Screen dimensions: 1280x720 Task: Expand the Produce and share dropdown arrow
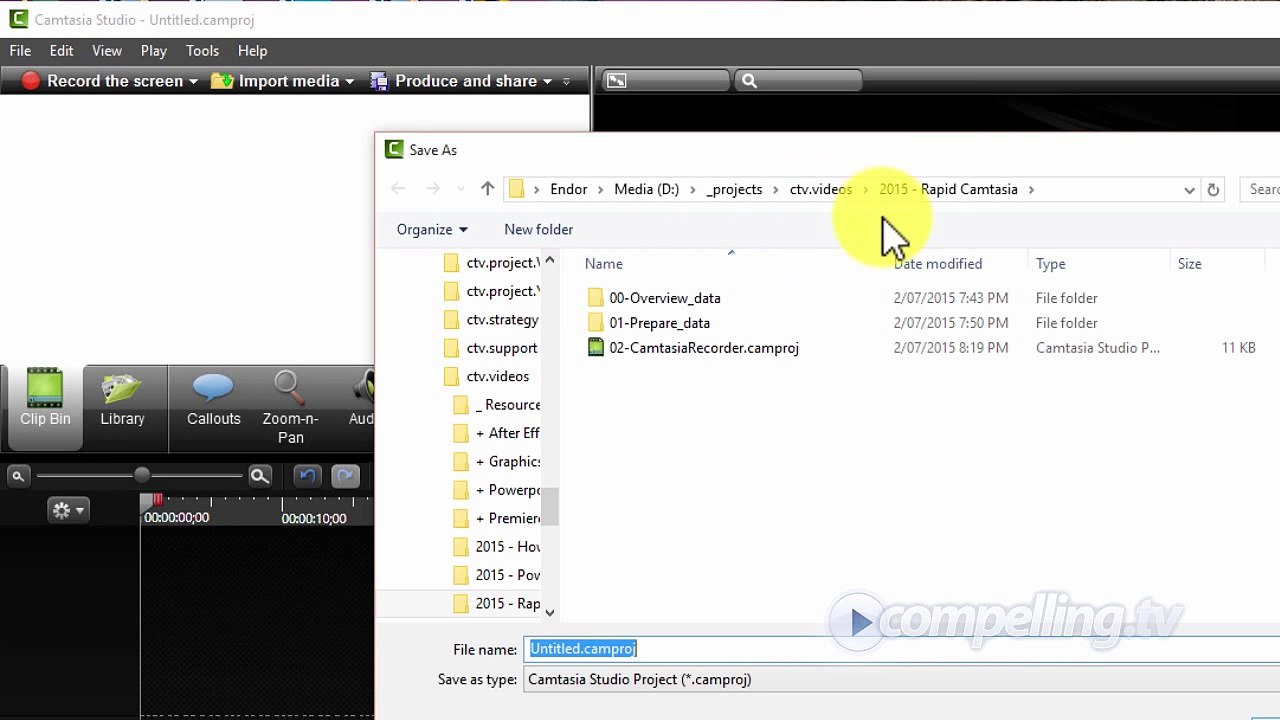547,82
